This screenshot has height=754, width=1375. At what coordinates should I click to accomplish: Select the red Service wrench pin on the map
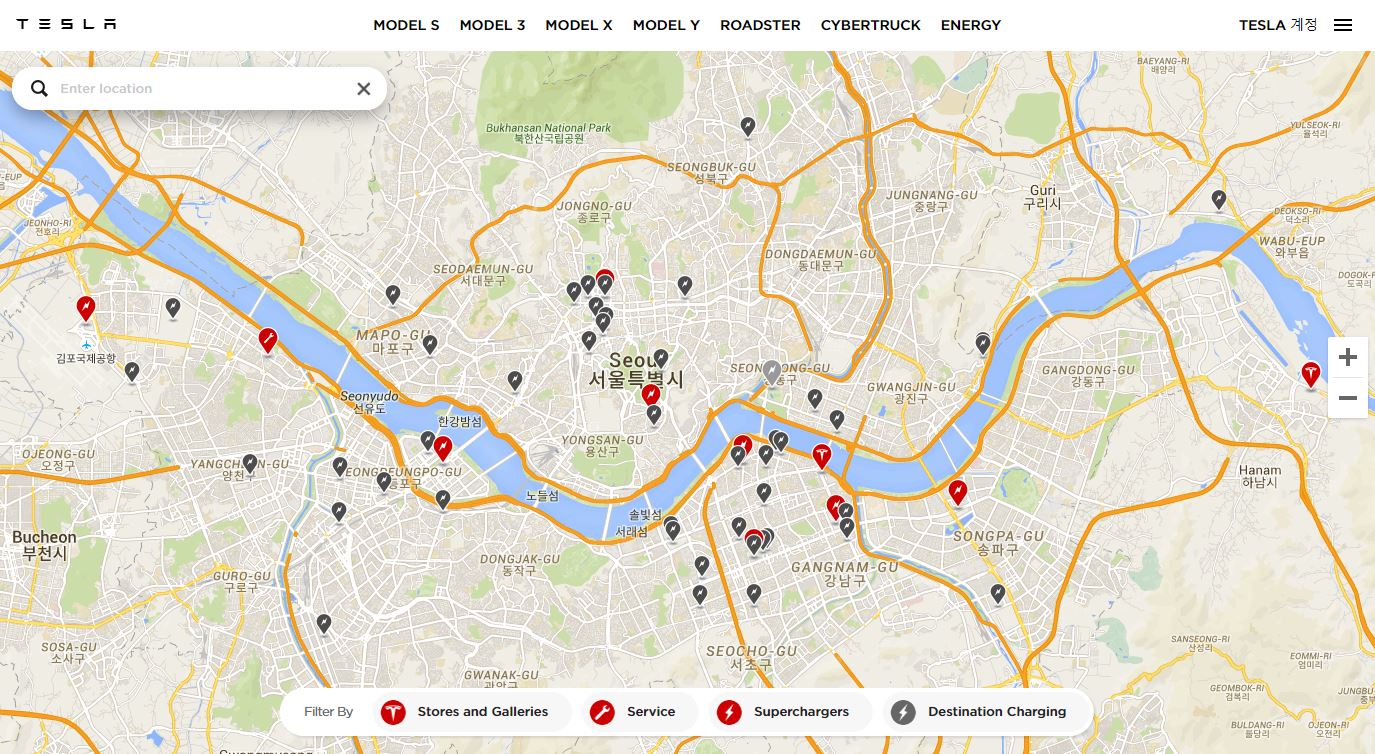click(x=267, y=341)
